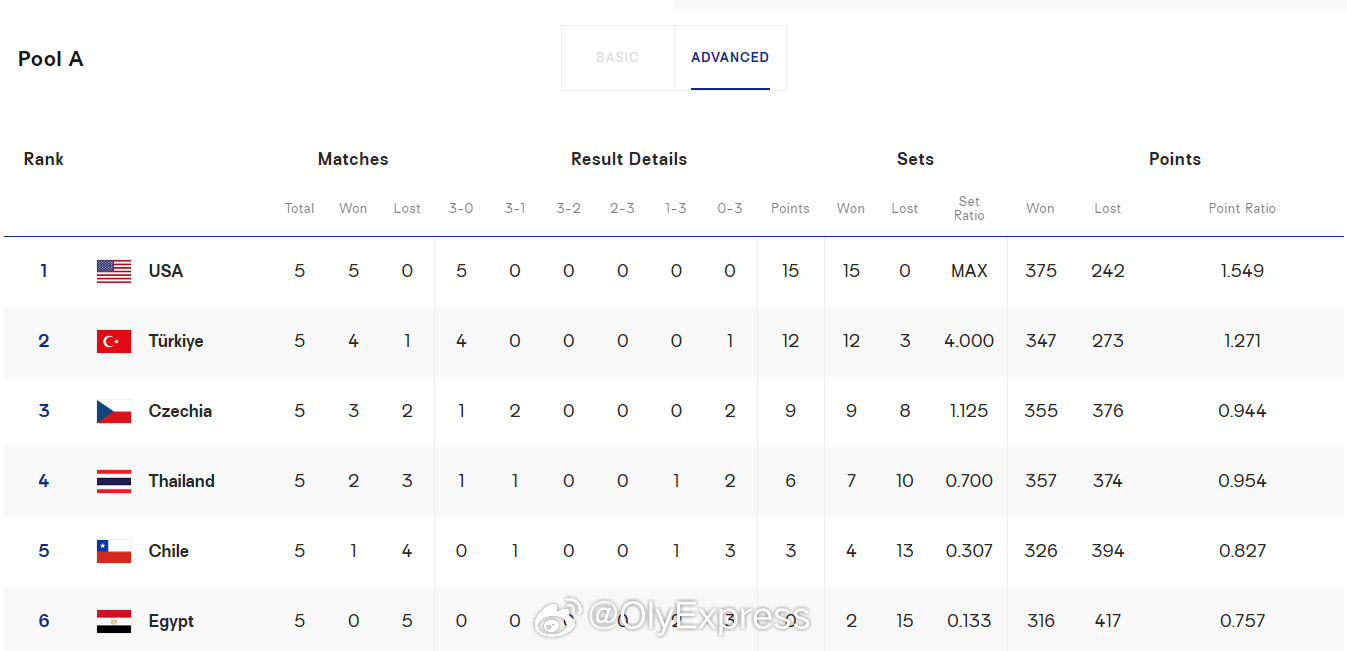Open the Chile team name
This screenshot has width=1347, height=651.
169,551
